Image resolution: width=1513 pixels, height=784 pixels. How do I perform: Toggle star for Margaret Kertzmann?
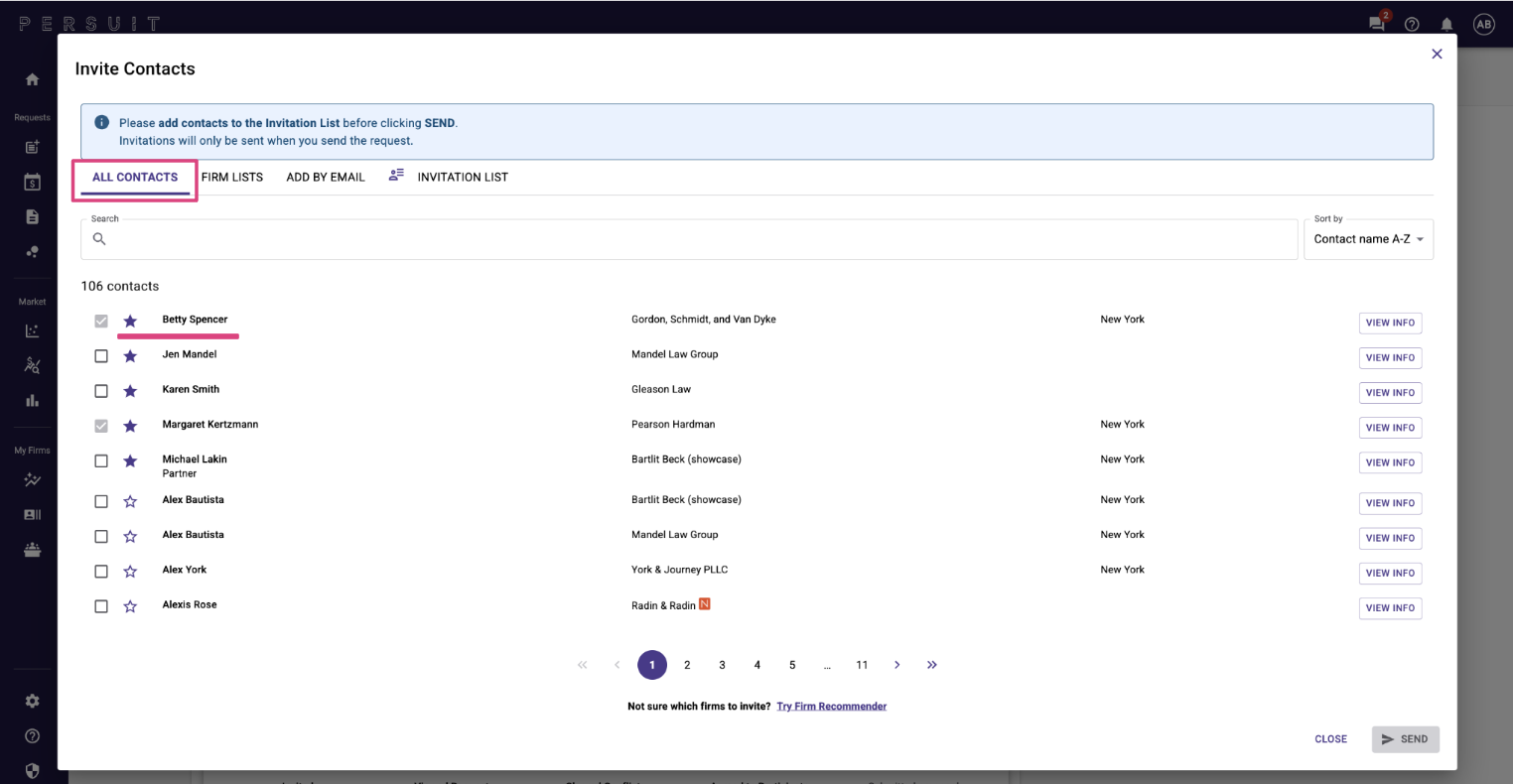pos(130,426)
